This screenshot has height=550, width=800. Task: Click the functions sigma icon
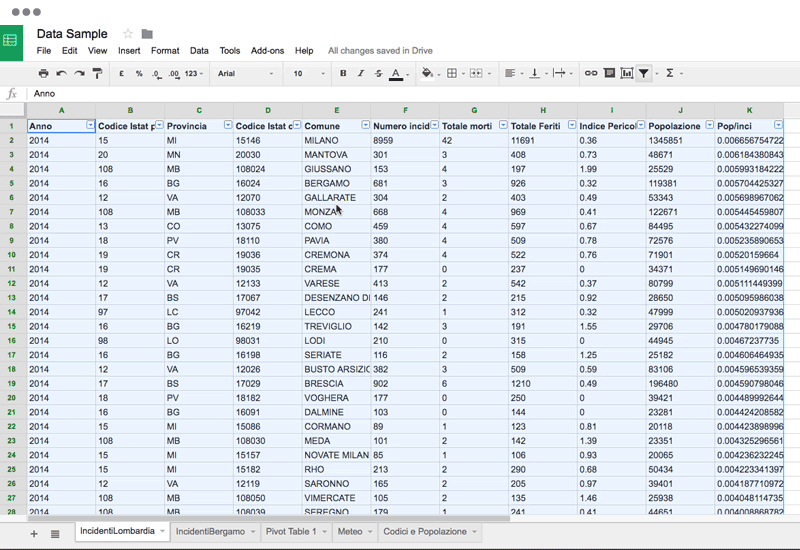pyautogui.click(x=669, y=73)
